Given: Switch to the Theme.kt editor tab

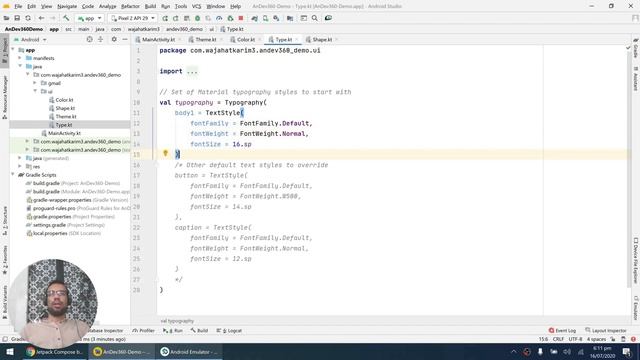Looking at the screenshot, I should 205,40.
